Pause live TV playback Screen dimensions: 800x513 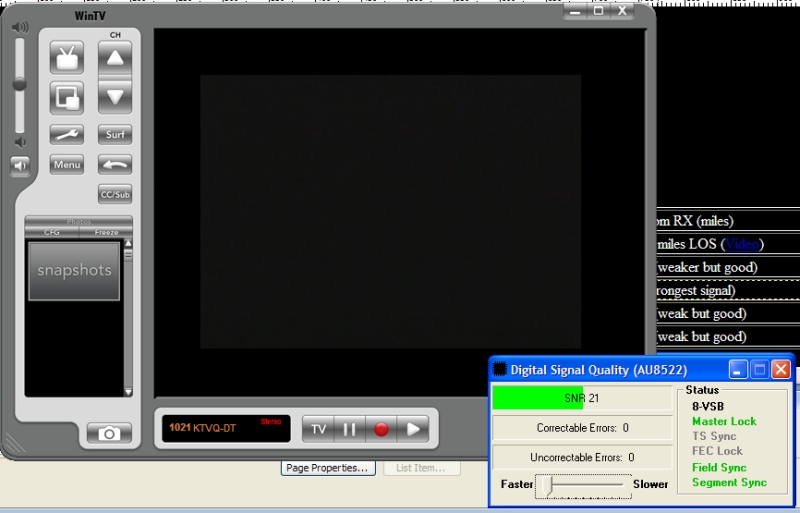coord(349,429)
